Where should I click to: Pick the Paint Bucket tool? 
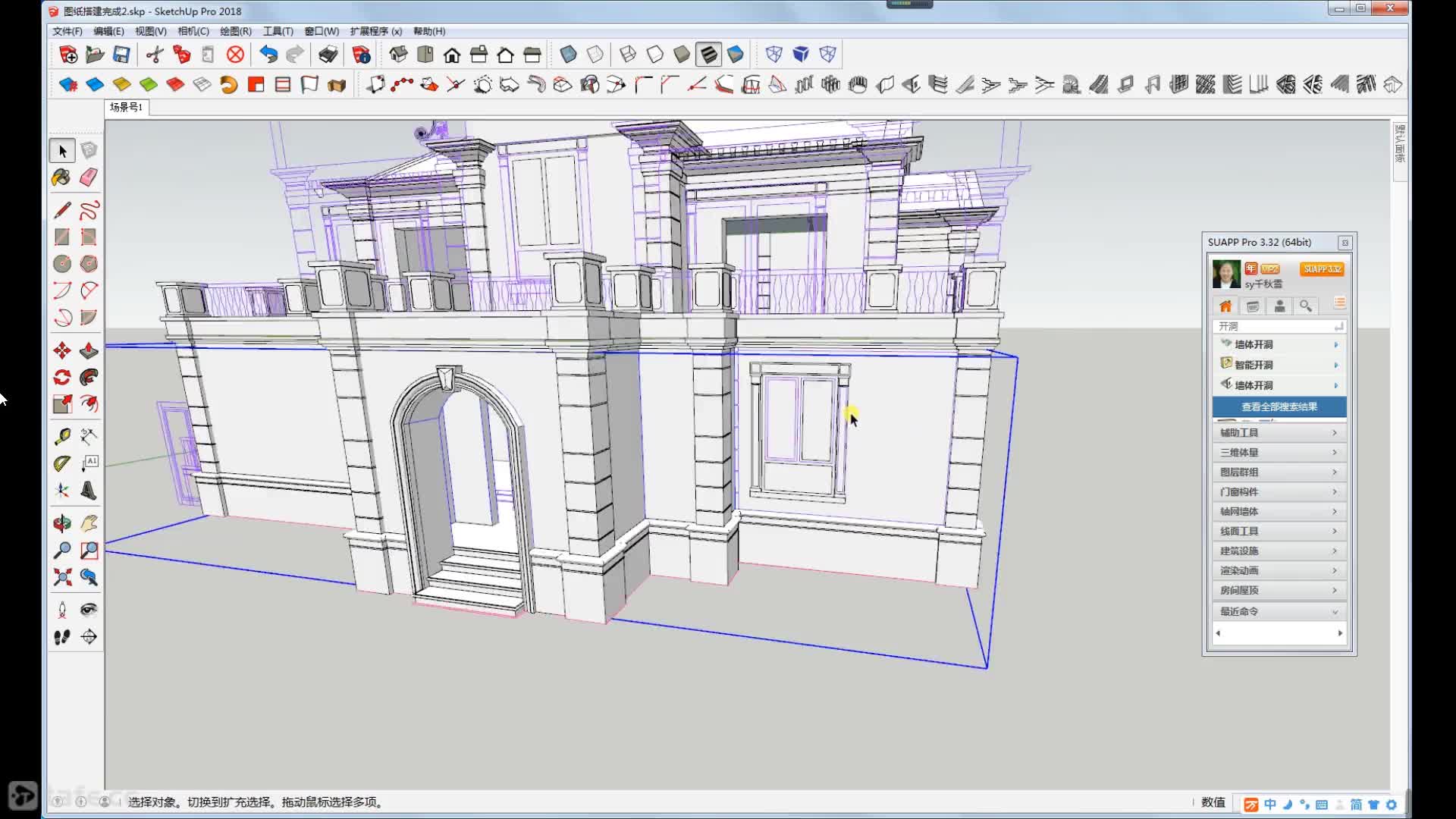click(x=61, y=177)
